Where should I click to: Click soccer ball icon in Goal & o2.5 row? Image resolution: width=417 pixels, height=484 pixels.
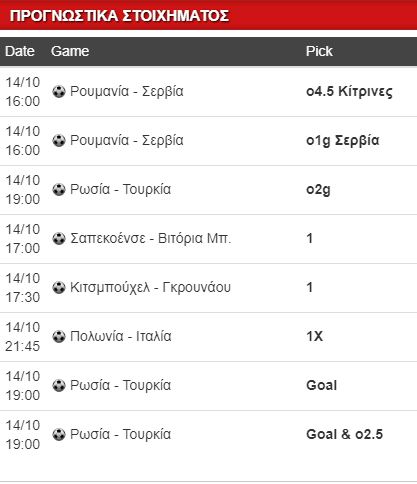point(59,434)
